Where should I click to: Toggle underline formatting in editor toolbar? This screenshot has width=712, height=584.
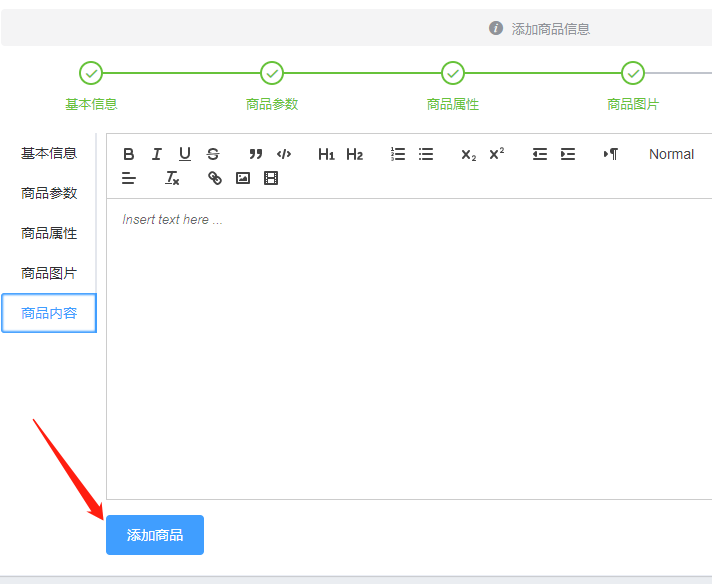point(185,154)
